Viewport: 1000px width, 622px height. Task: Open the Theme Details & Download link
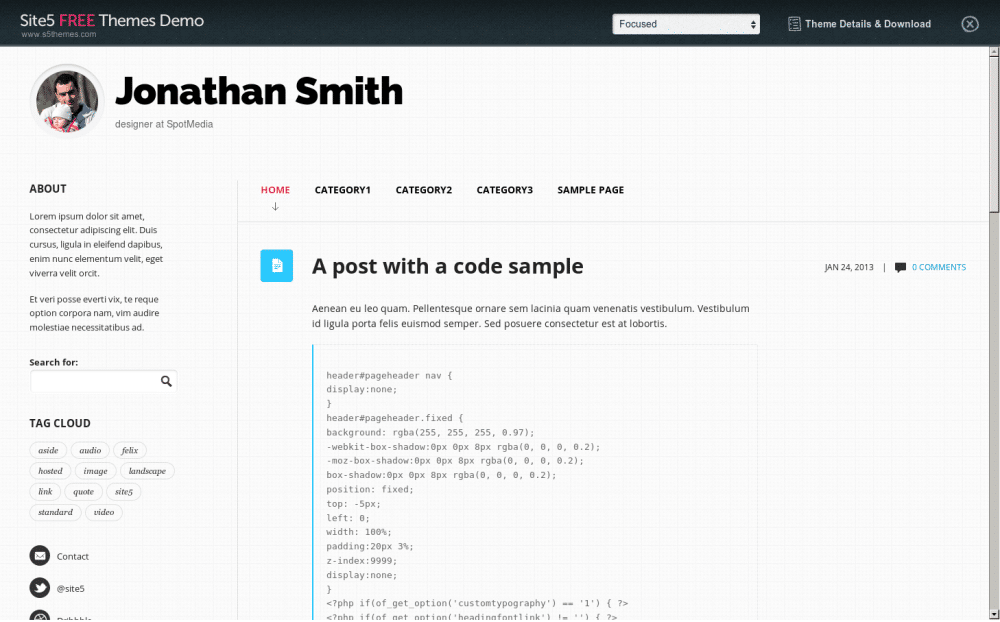(867, 24)
